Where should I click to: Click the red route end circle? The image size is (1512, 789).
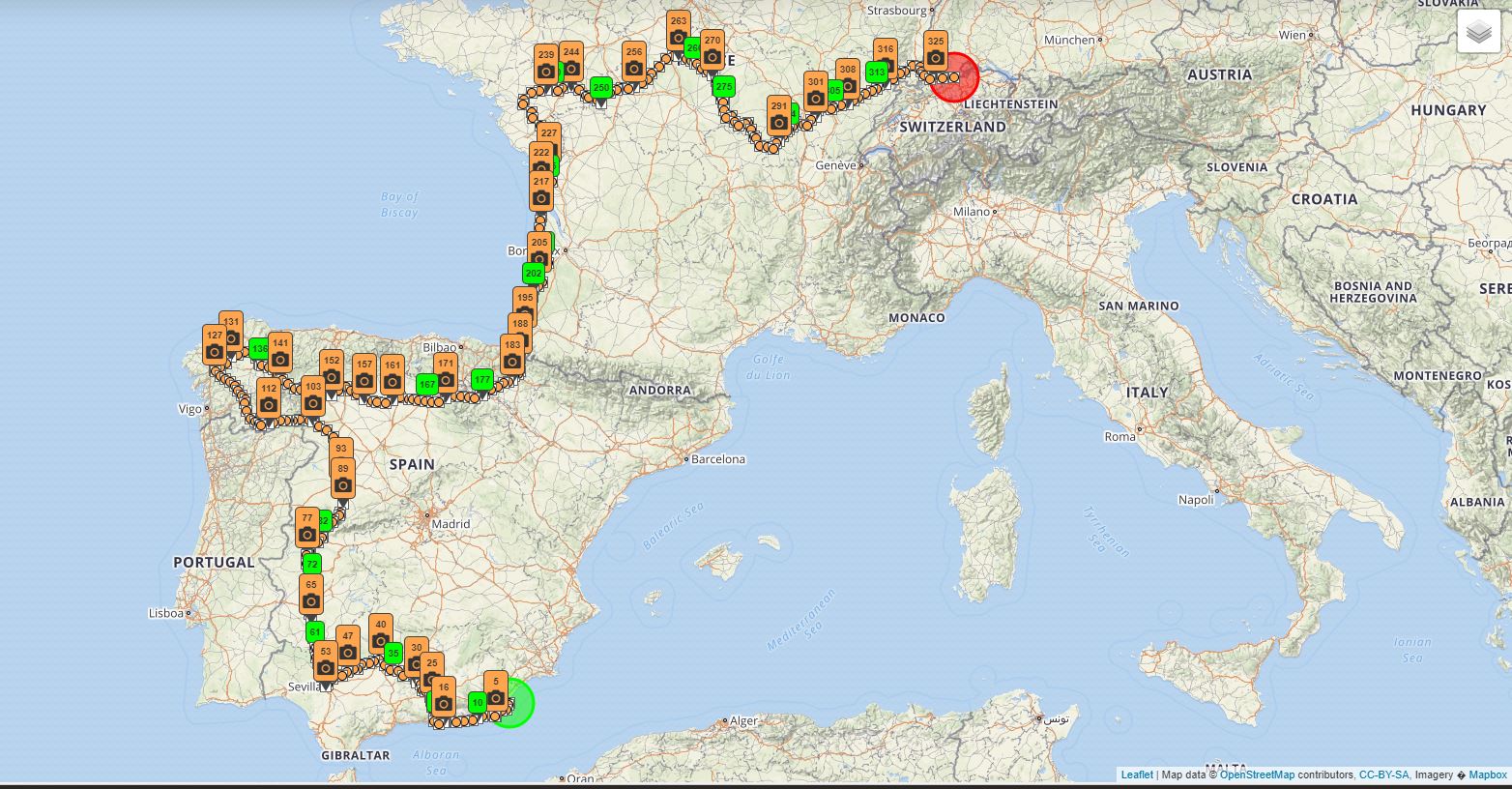pos(955,77)
